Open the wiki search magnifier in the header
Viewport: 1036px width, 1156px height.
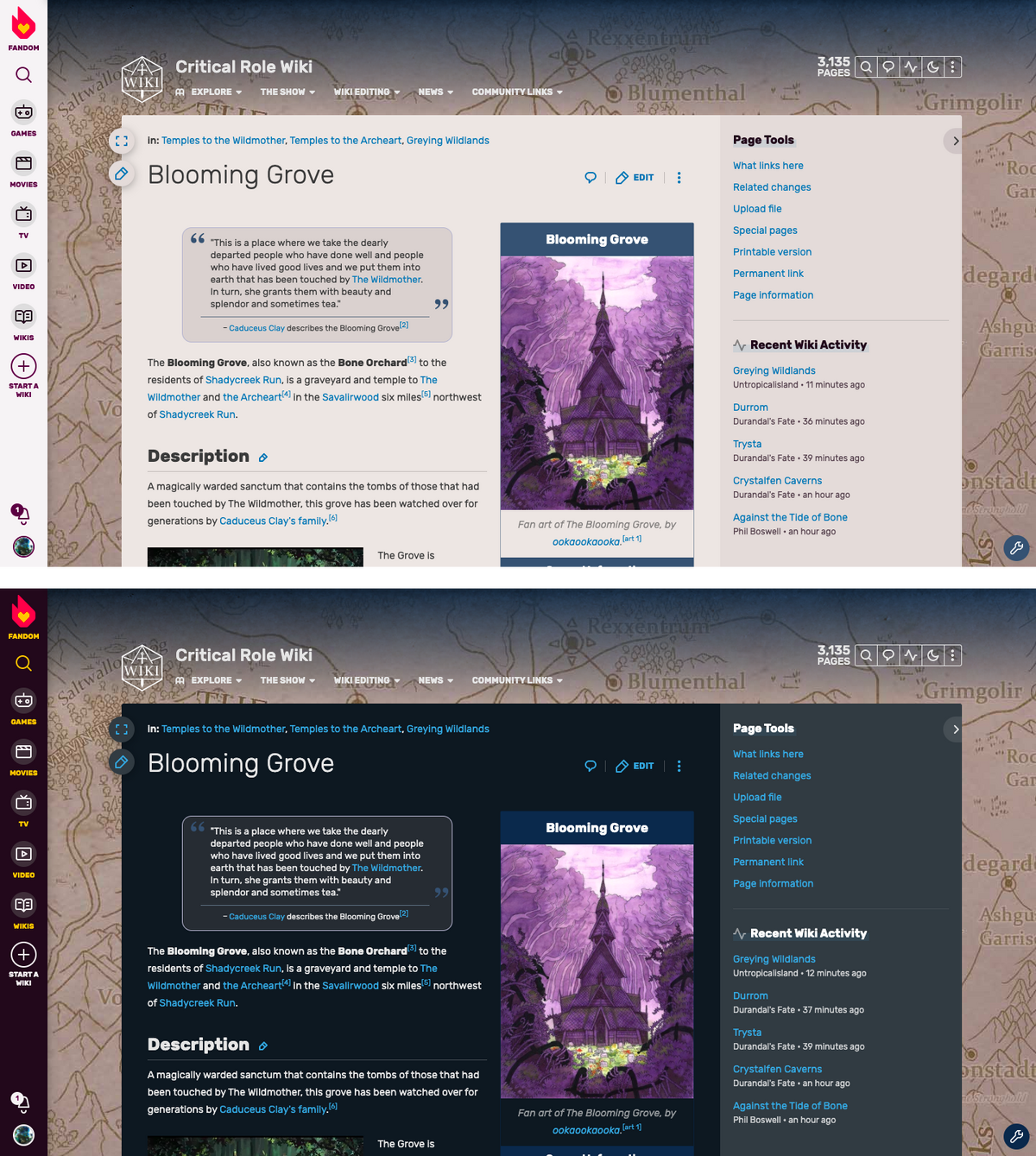(x=866, y=66)
